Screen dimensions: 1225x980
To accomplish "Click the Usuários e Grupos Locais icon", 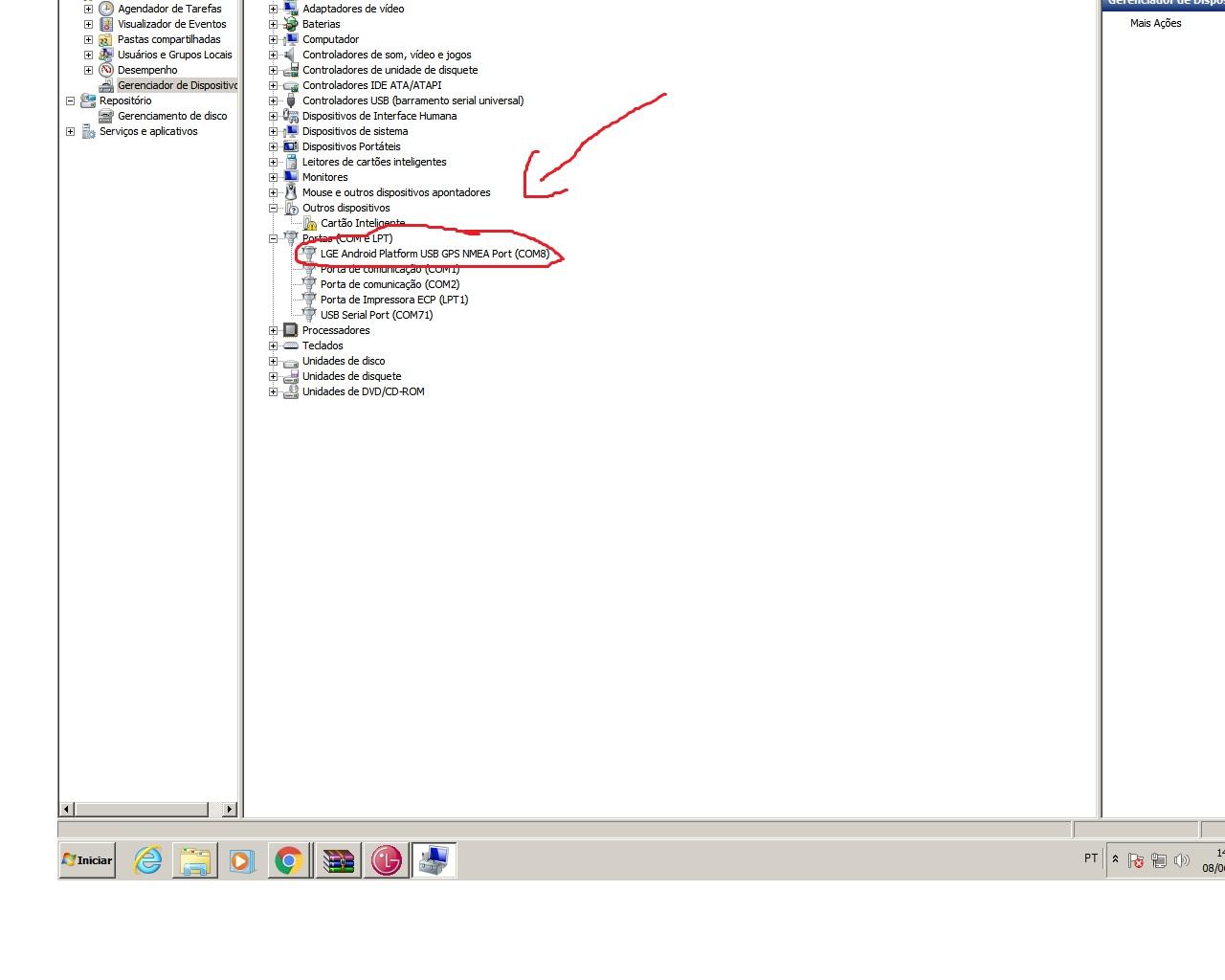I will click(106, 55).
